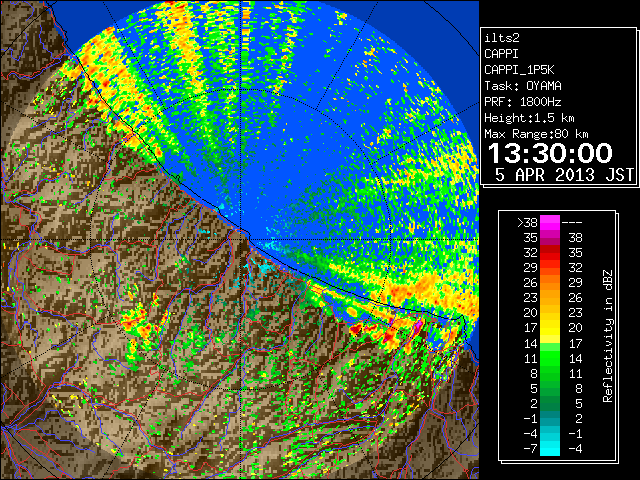Screen dimensions: 640x480
Task: Click the '-7' legend value
Action: [x=530, y=449]
